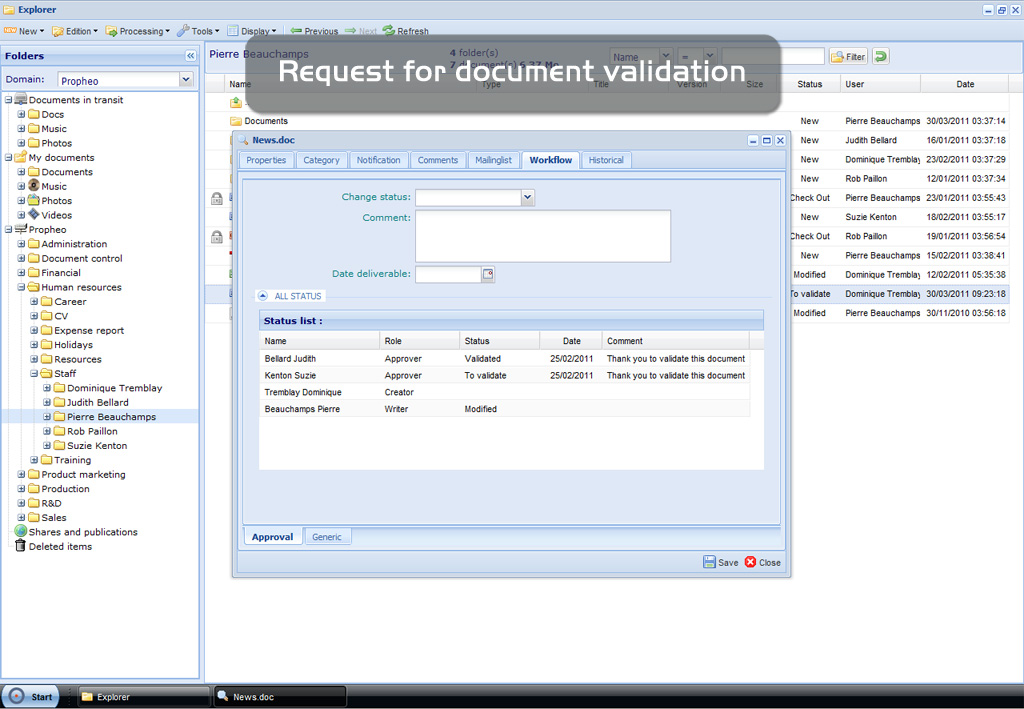Collapse the Folders panel with double-arrow icon

(x=190, y=56)
